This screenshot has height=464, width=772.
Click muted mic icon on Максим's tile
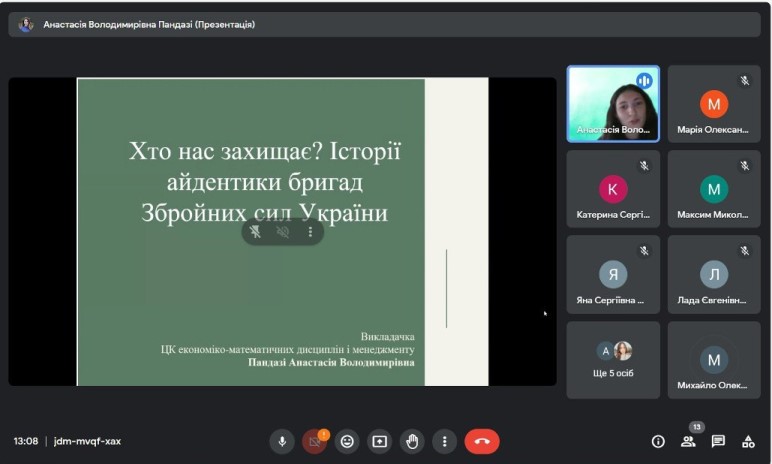(744, 166)
